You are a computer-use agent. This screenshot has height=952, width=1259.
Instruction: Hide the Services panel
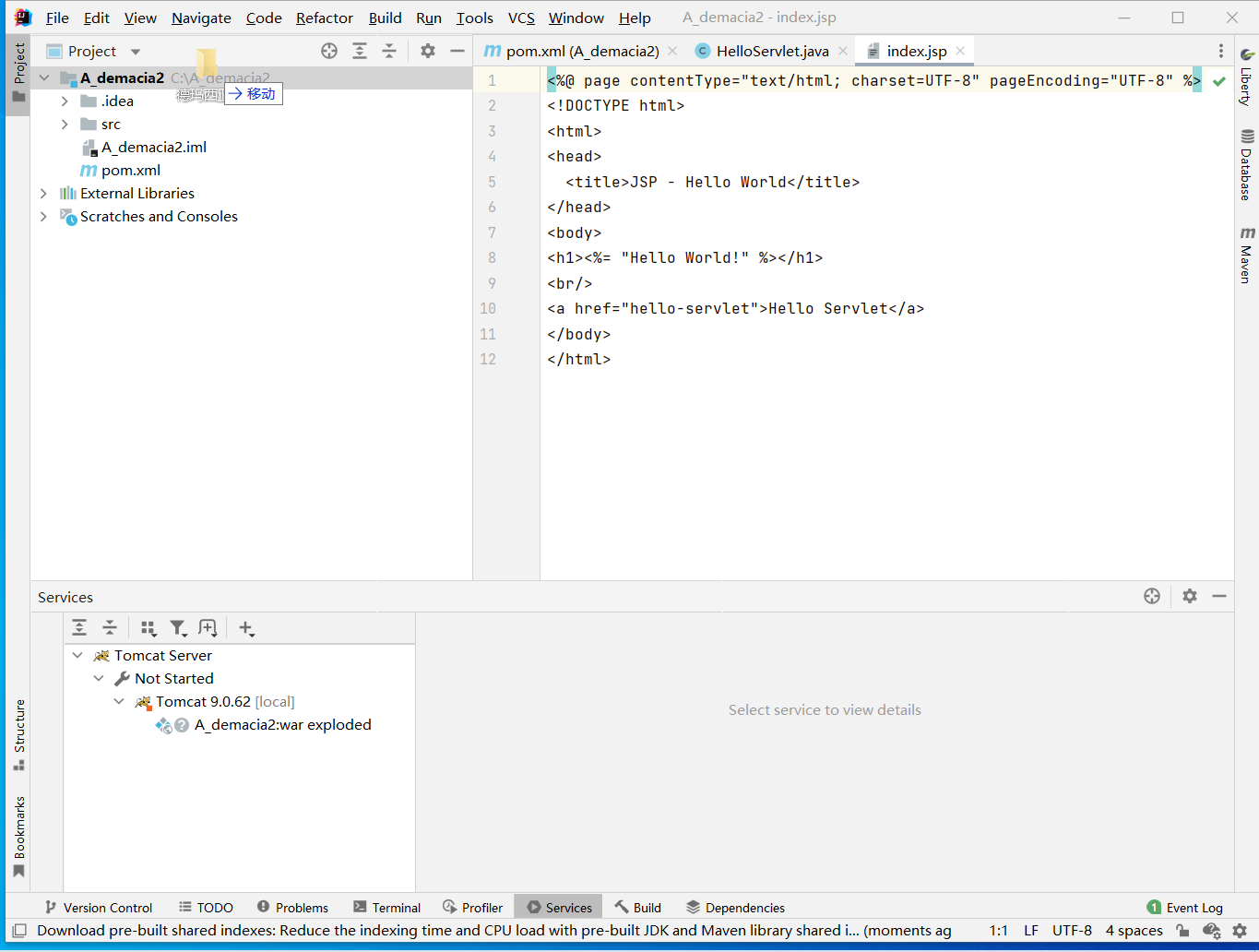coord(1219,596)
